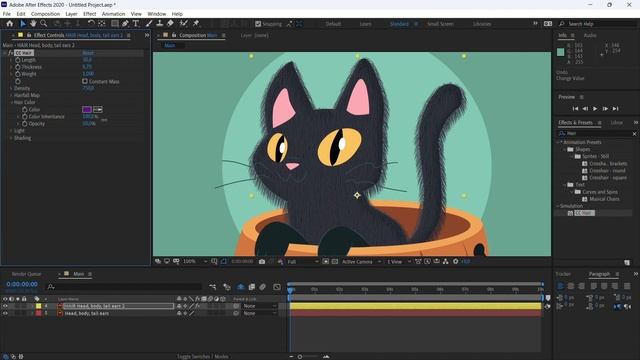Open the Composition menu
The width and height of the screenshot is (640, 360).
pyautogui.click(x=45, y=14)
